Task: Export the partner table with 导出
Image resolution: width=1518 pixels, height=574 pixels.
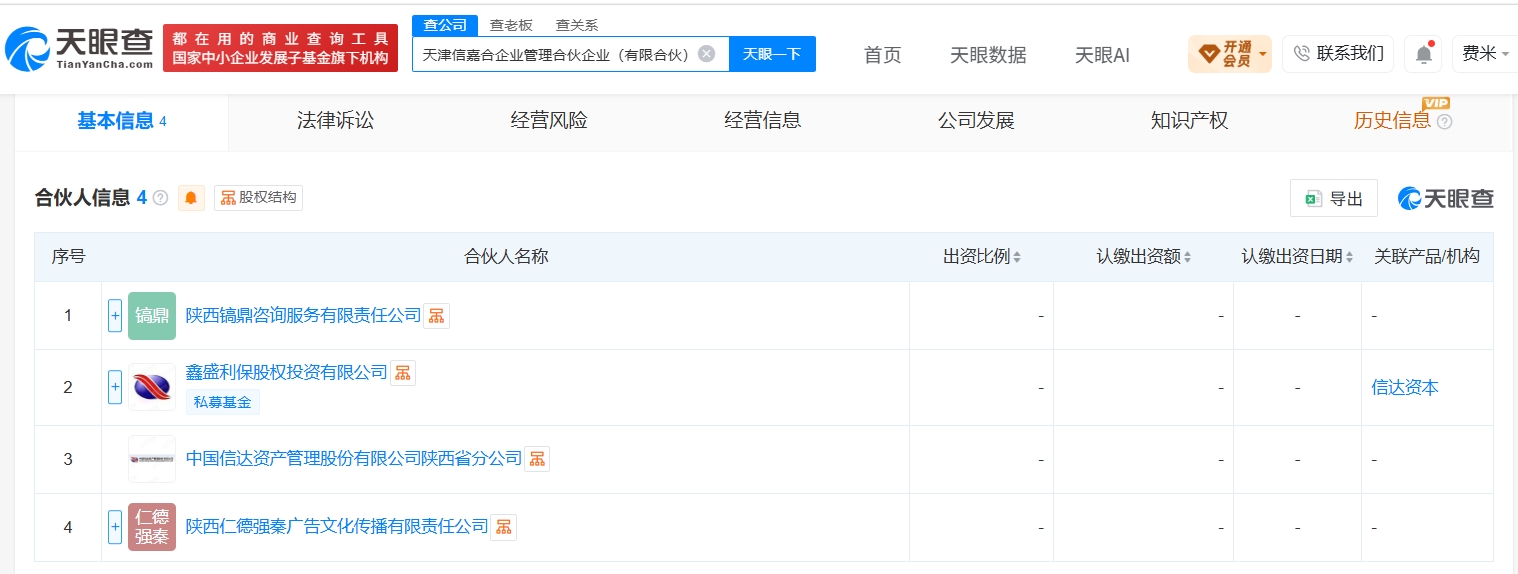Action: pyautogui.click(x=1333, y=199)
